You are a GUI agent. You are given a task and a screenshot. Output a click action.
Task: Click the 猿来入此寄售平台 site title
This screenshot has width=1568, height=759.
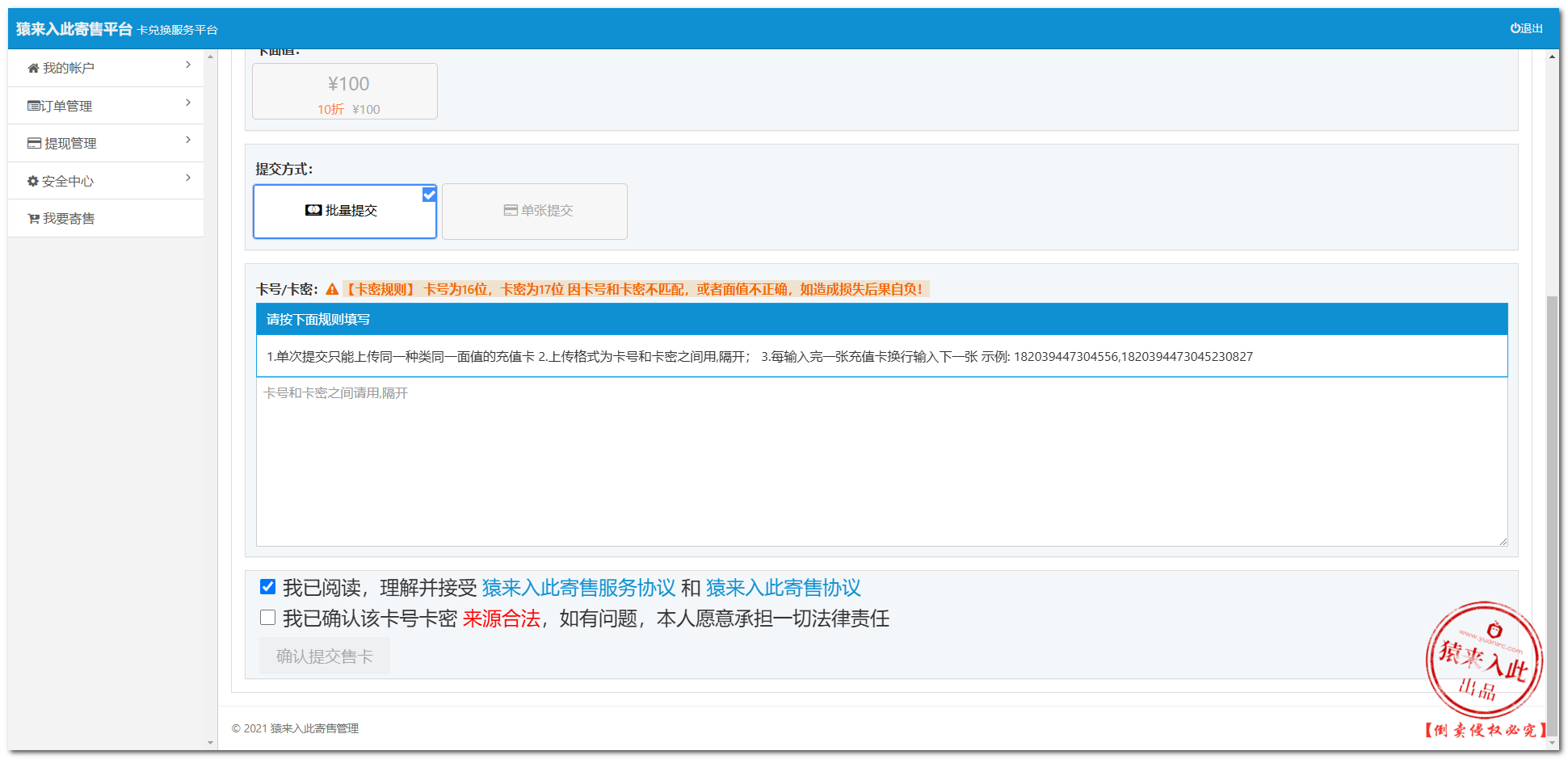(x=74, y=29)
